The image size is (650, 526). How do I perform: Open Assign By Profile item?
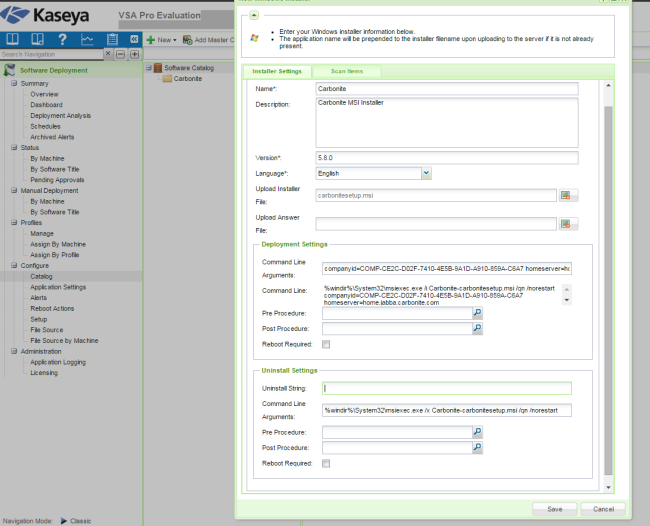point(55,255)
